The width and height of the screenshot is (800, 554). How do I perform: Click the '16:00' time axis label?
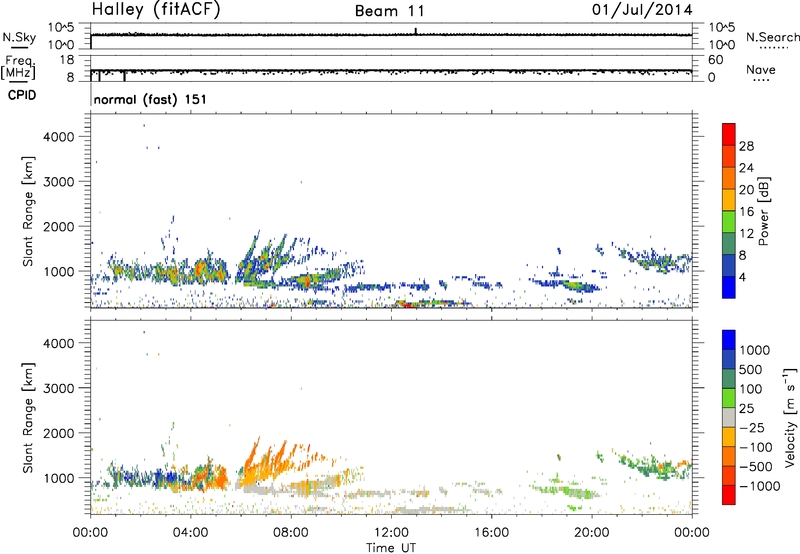pos(491,533)
